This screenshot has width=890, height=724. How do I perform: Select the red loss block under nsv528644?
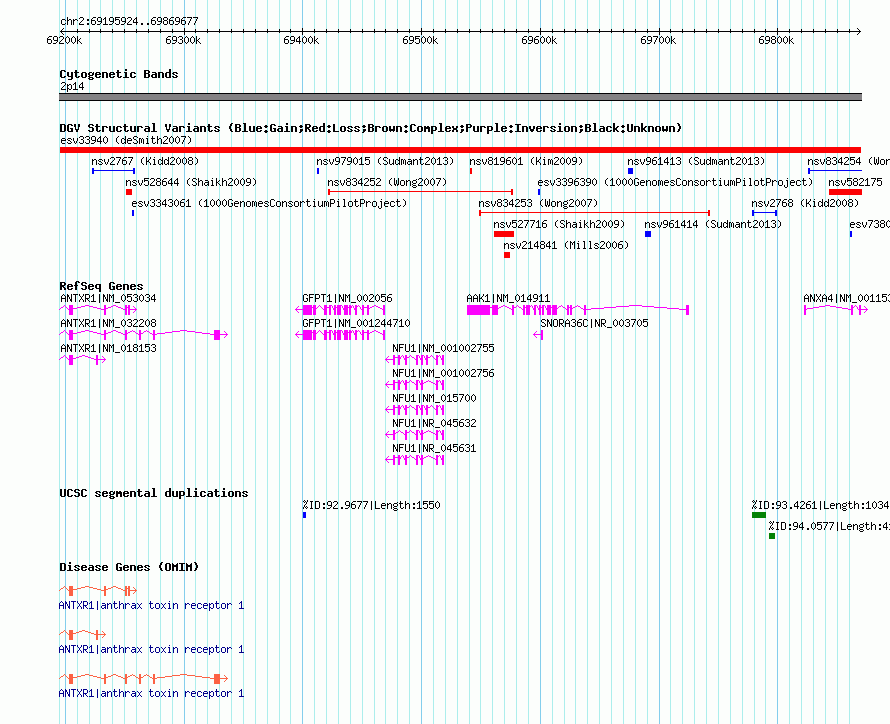129,192
